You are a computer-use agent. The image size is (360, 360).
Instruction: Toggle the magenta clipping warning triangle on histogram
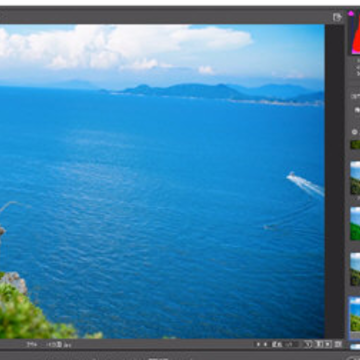351,13
